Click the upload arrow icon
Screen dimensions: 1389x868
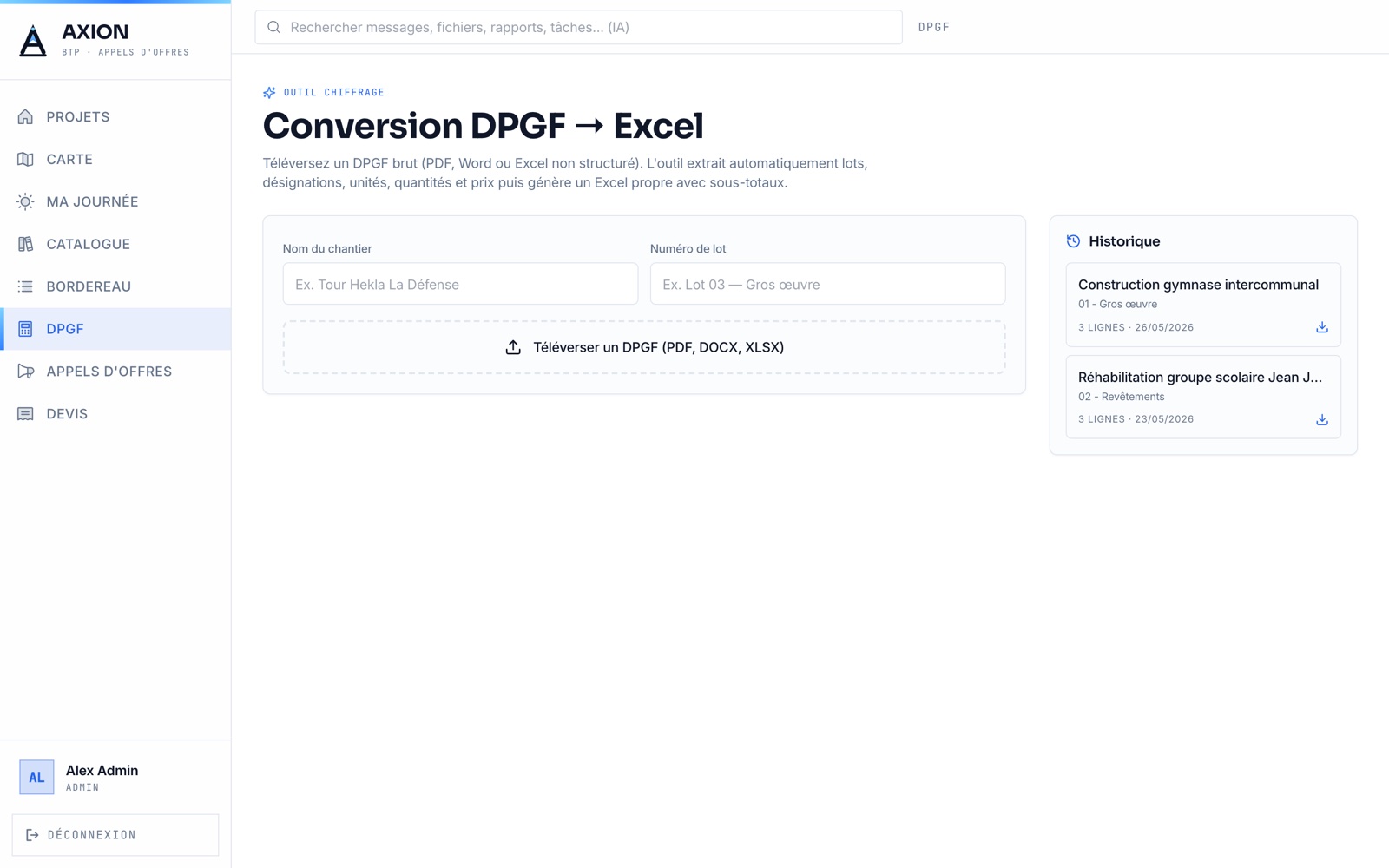pos(513,347)
